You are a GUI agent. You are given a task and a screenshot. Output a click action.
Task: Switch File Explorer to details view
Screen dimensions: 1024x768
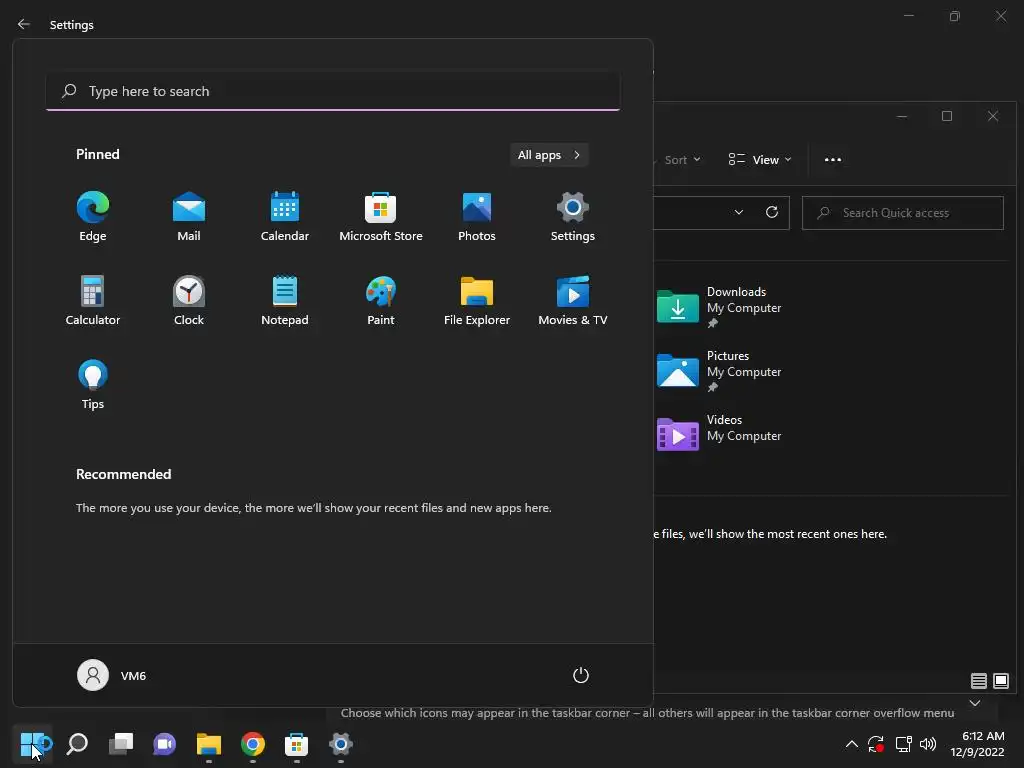[978, 681]
